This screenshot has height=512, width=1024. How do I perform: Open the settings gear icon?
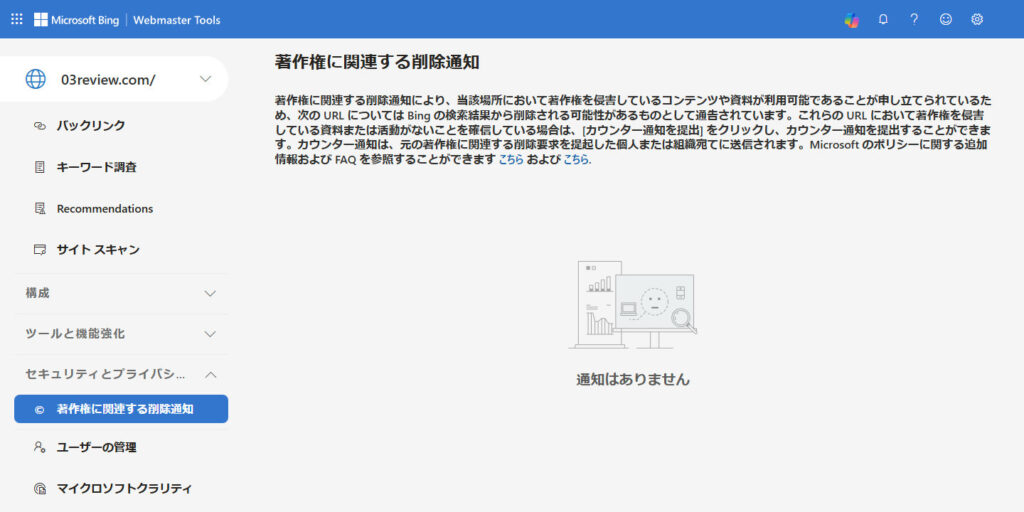tap(977, 20)
